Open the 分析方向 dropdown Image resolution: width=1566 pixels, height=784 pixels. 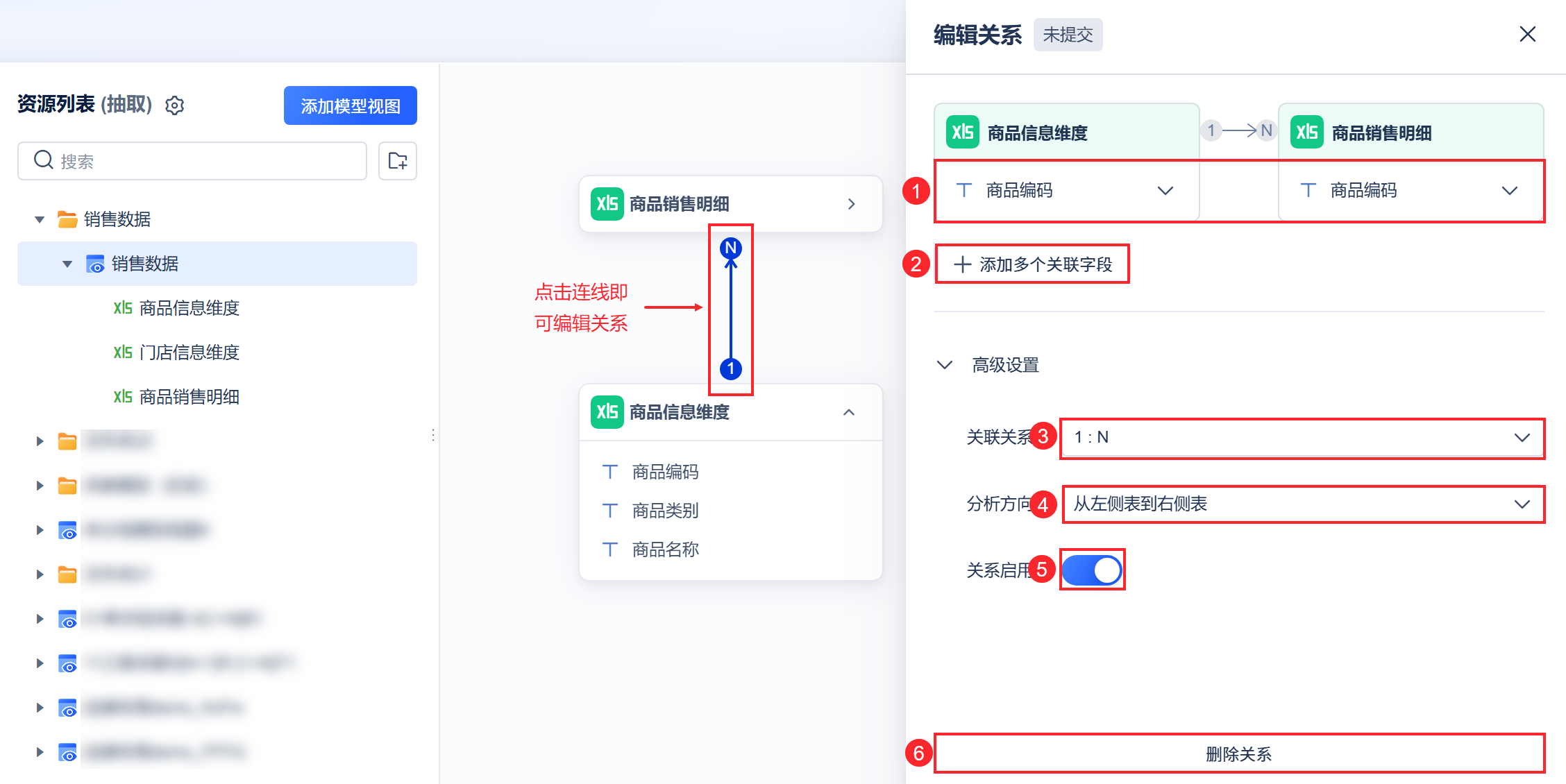click(1302, 504)
